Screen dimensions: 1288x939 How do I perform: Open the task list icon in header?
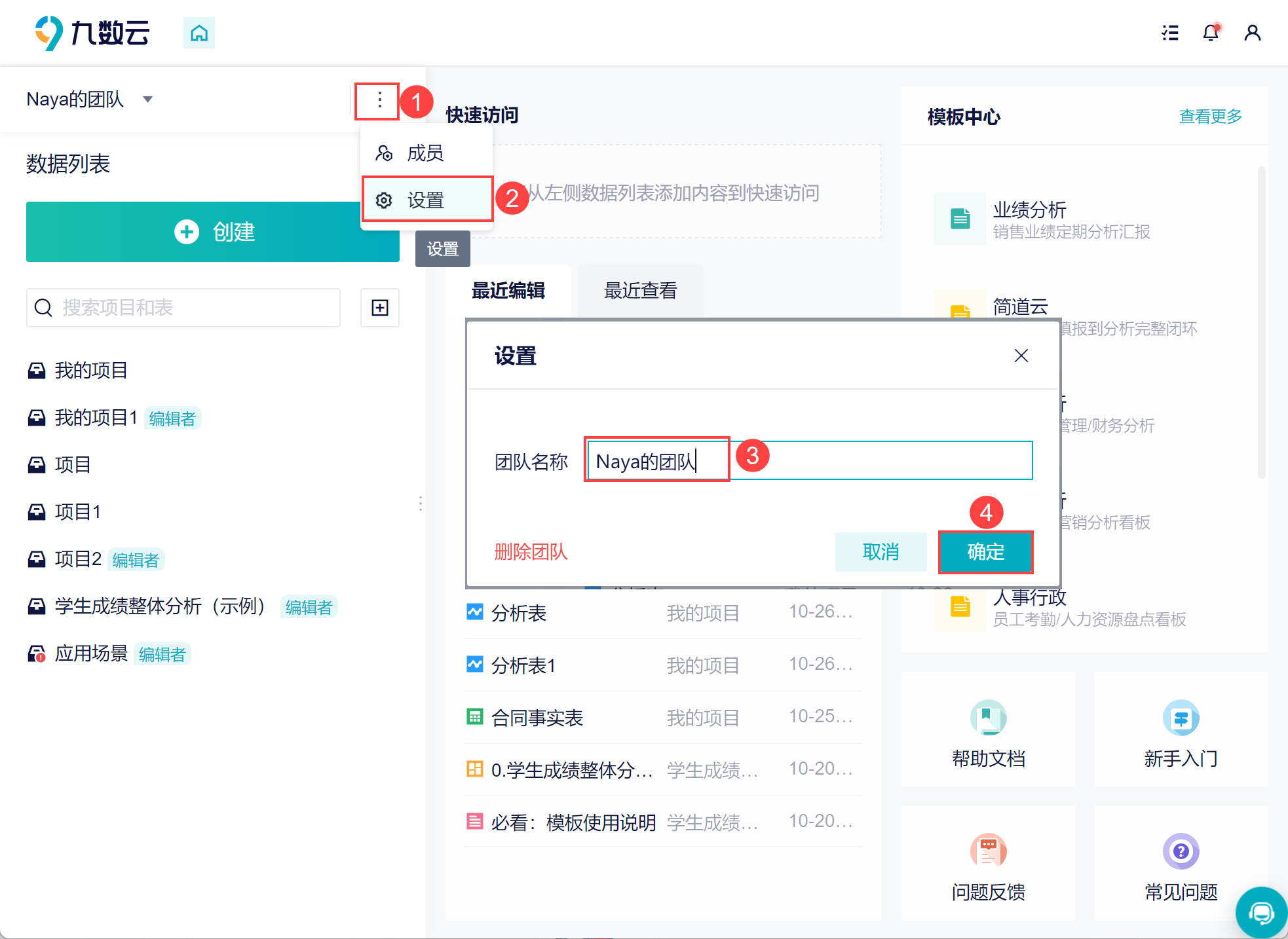pyautogui.click(x=1170, y=33)
